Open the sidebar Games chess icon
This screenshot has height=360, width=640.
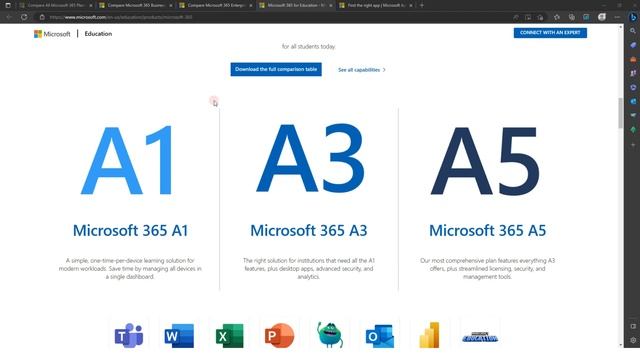pyautogui.click(x=633, y=73)
